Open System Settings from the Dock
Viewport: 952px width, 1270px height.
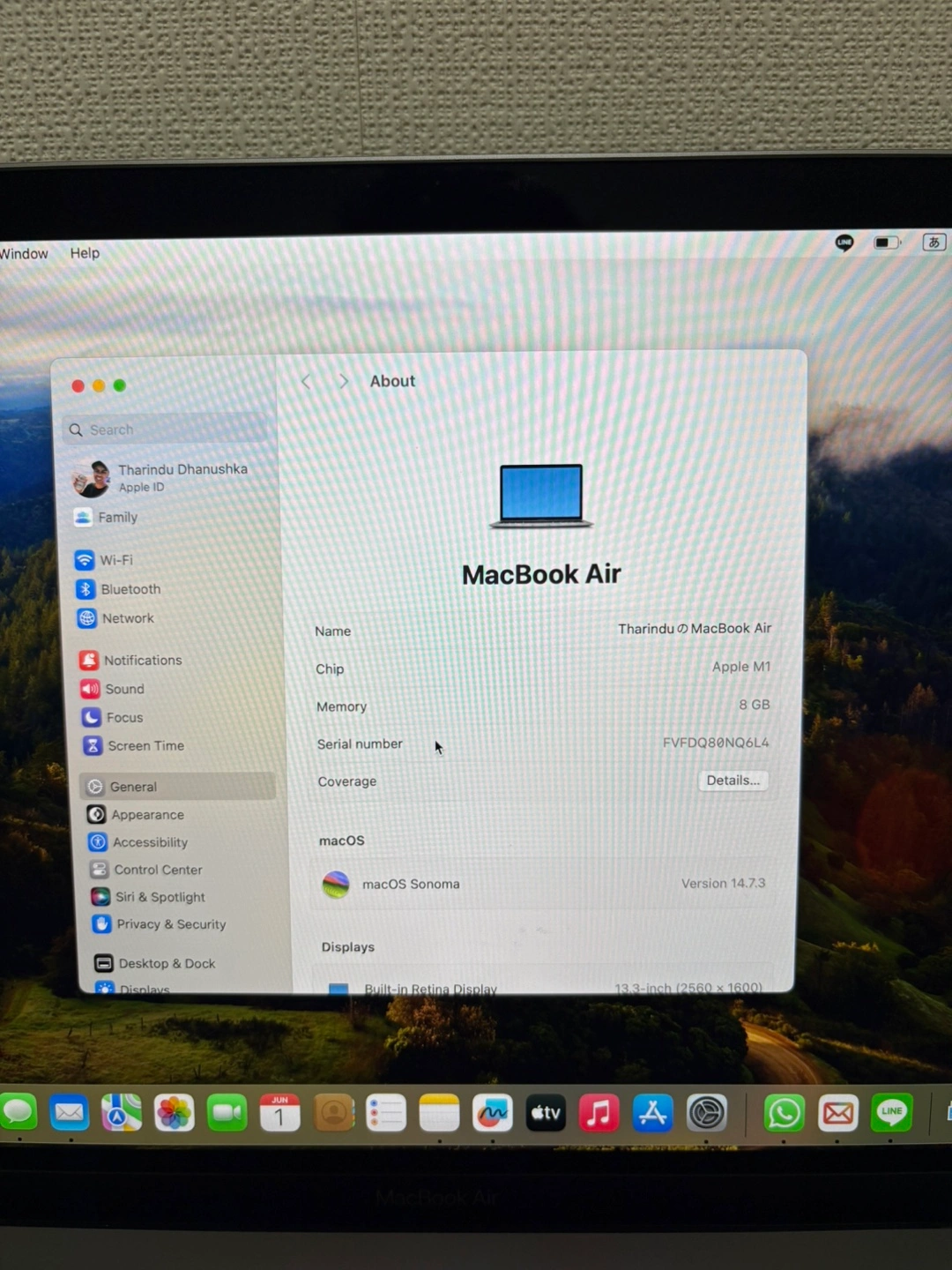[x=706, y=1113]
